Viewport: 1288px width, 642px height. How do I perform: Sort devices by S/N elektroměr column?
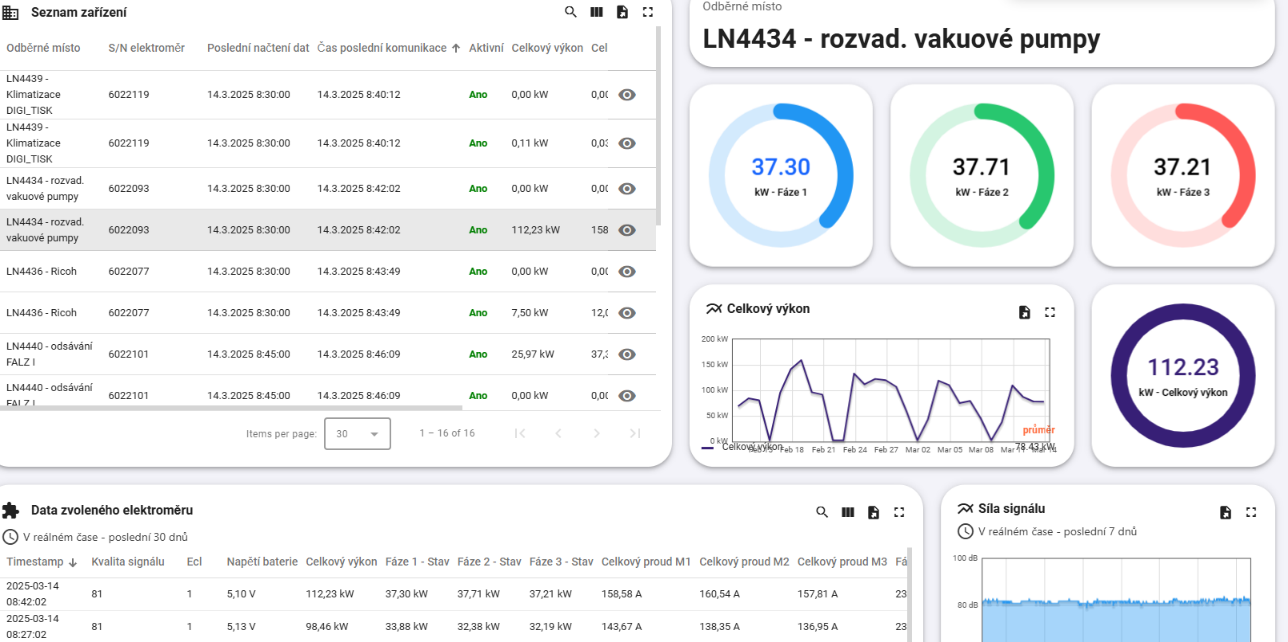pos(146,48)
